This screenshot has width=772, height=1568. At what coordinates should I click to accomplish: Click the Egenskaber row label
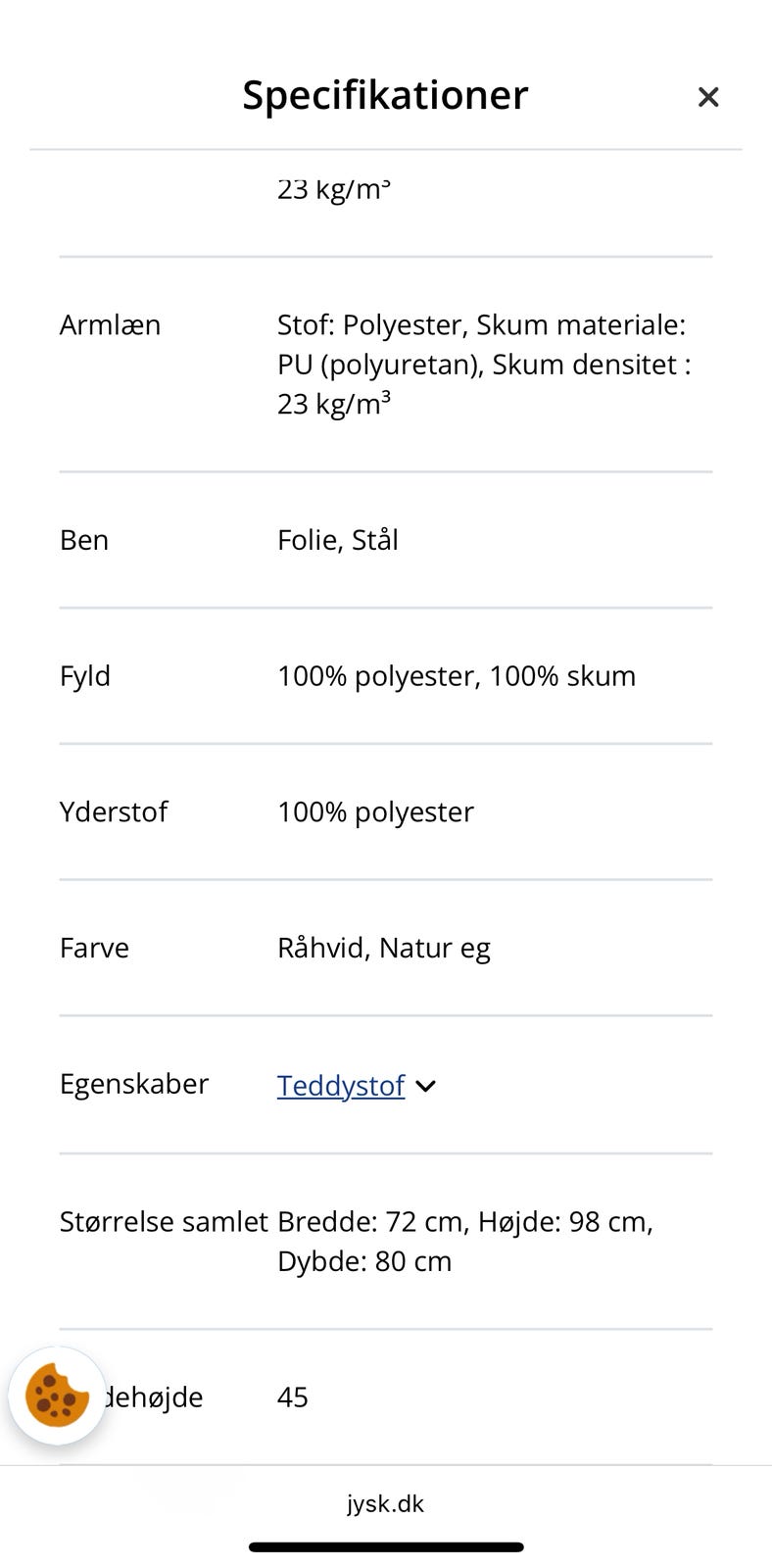[x=134, y=1084]
